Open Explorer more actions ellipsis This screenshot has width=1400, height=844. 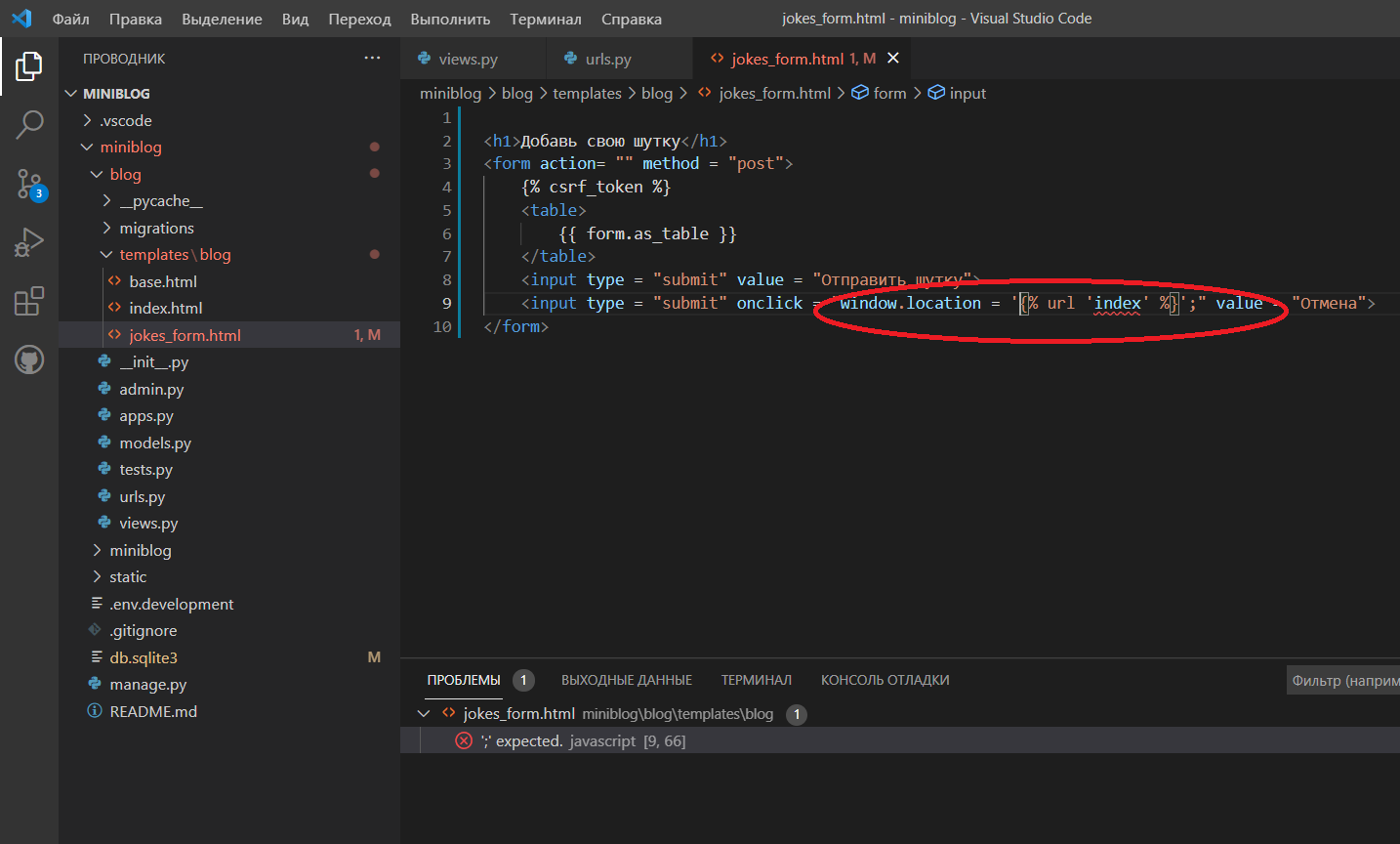click(x=372, y=59)
